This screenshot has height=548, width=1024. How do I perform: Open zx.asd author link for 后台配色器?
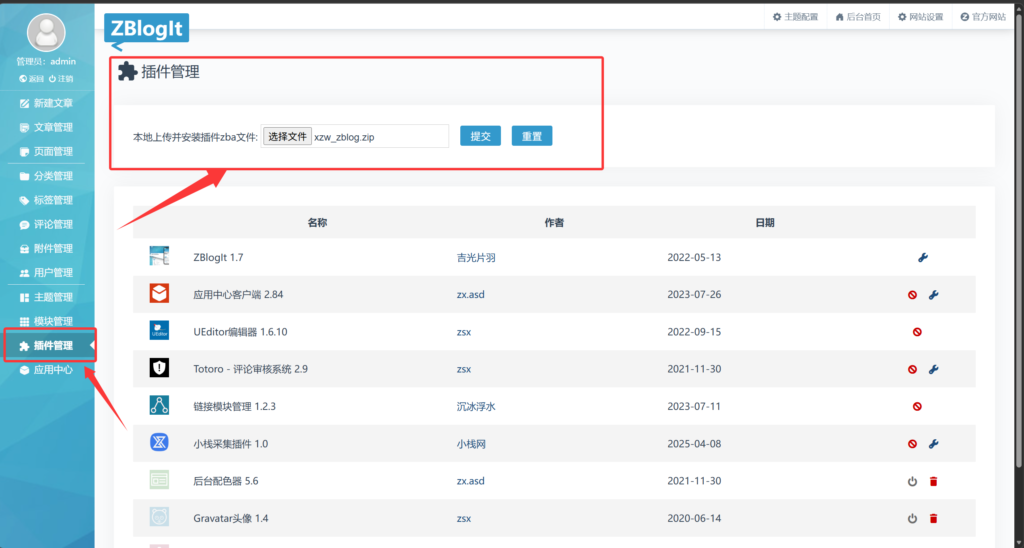click(x=470, y=481)
